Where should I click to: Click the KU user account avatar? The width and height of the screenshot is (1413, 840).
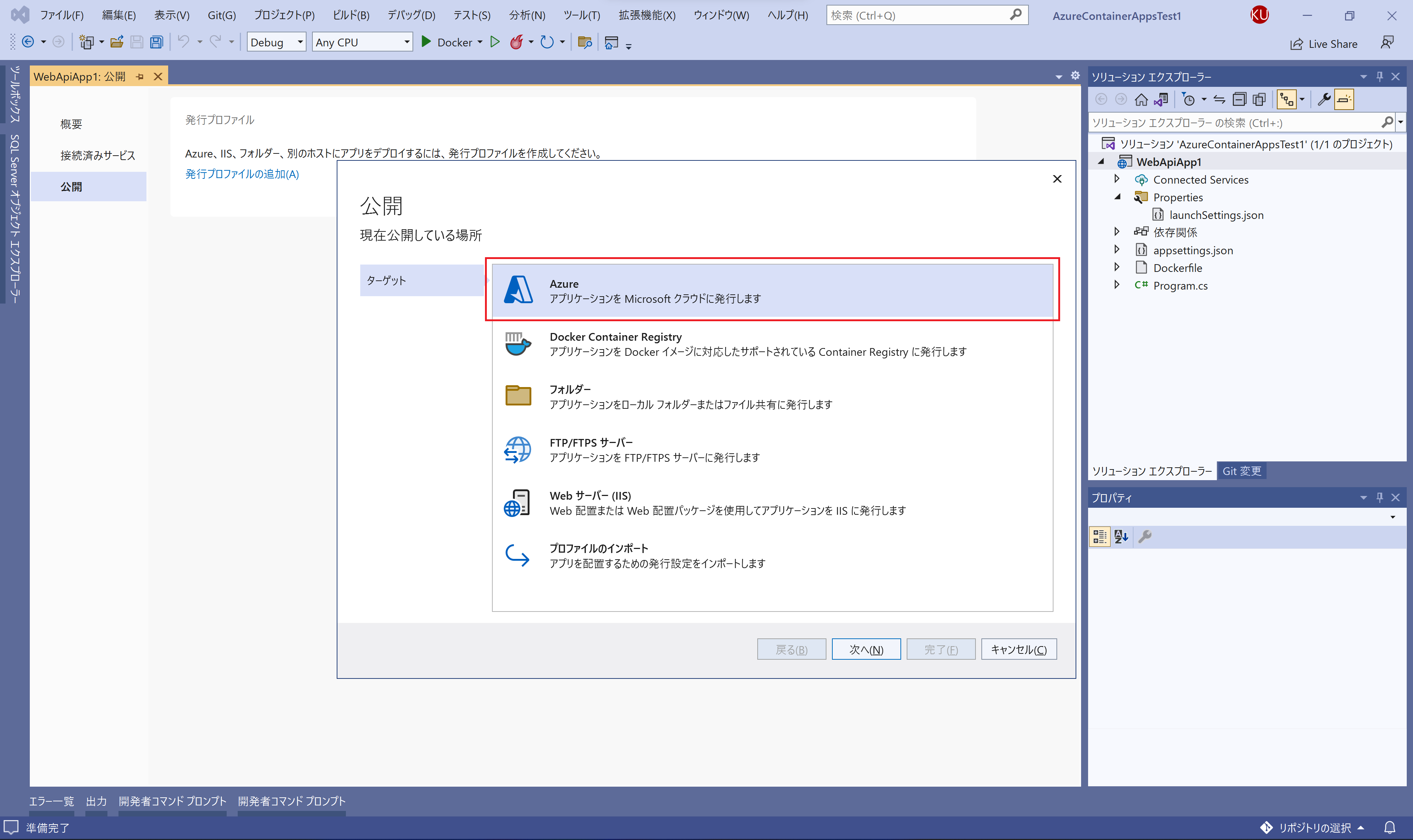tap(1259, 15)
